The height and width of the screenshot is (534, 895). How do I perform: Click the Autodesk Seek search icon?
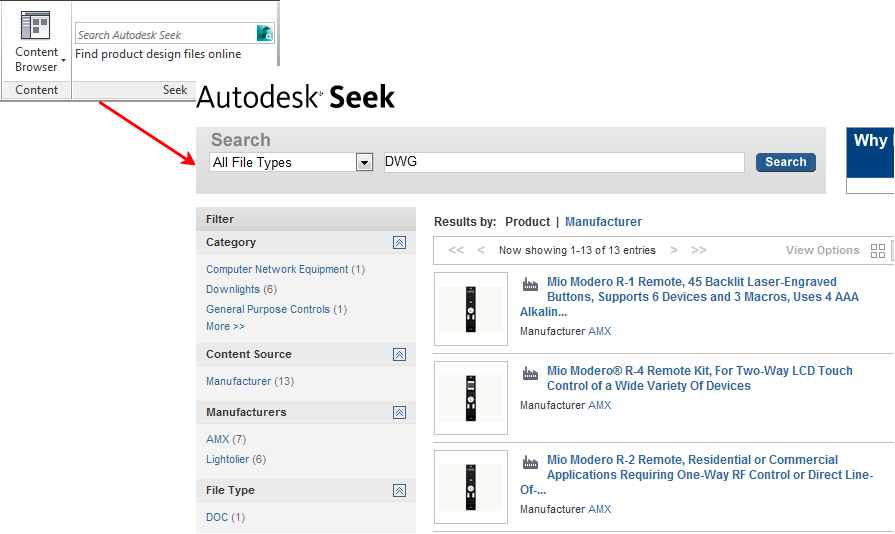click(x=265, y=34)
